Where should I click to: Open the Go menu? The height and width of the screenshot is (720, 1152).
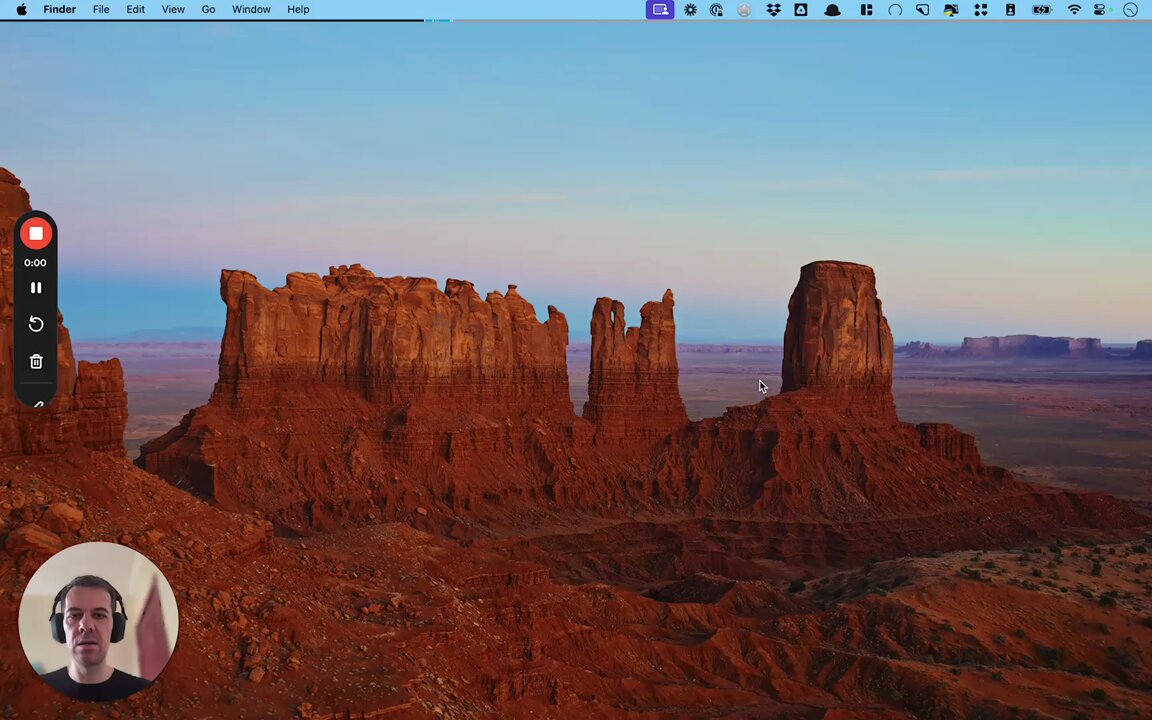[208, 10]
